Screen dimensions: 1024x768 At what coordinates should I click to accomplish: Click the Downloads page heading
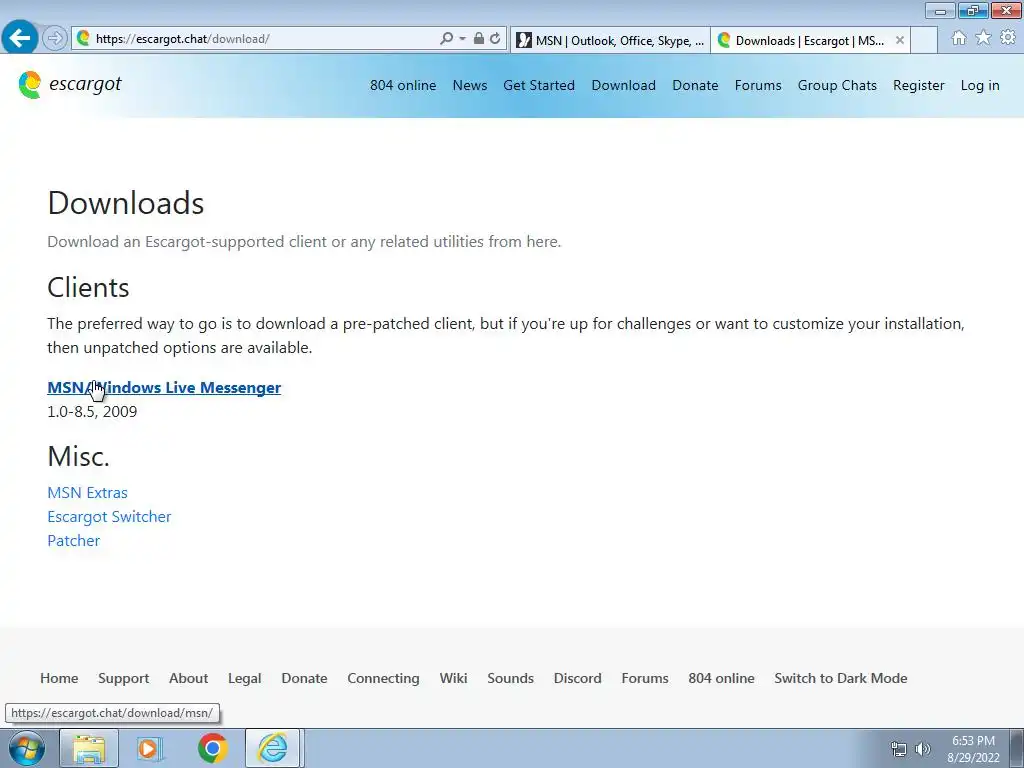coord(125,203)
